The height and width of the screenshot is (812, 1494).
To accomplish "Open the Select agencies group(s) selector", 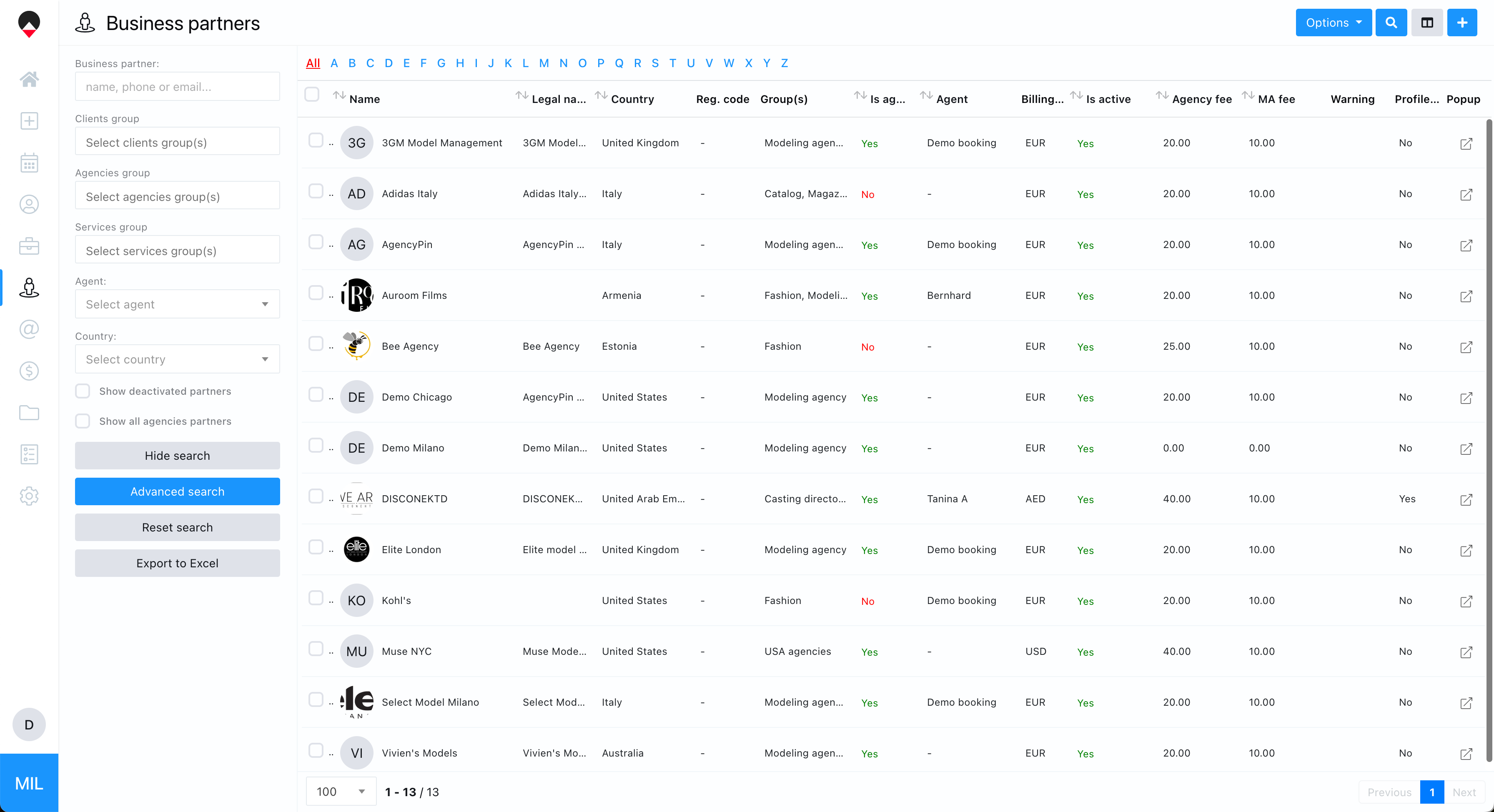I will [x=178, y=195].
